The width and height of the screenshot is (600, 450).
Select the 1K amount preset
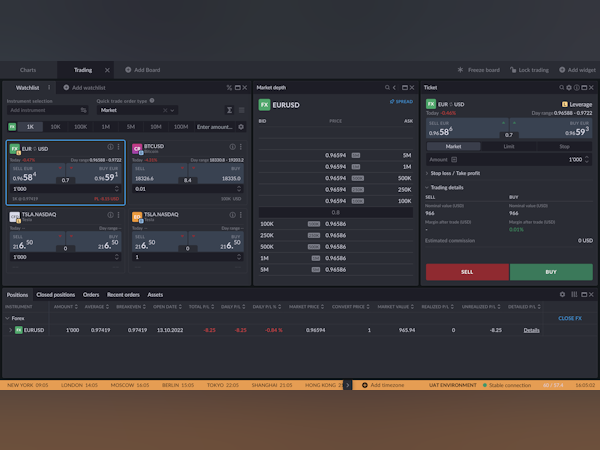tap(30, 127)
